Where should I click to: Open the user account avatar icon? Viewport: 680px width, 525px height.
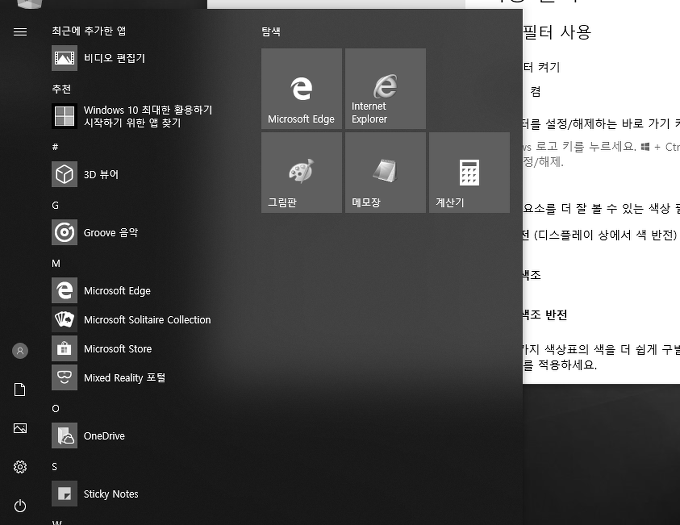click(20, 351)
